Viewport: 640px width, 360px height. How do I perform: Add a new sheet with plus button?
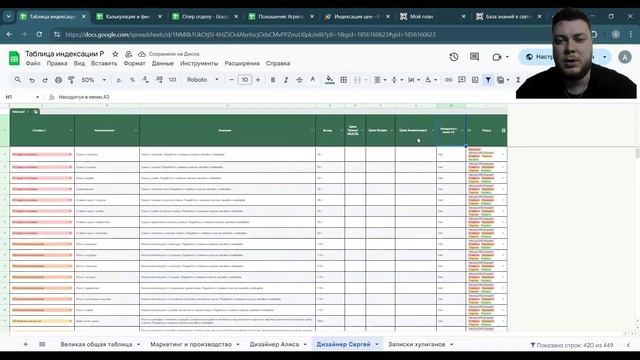(25, 344)
